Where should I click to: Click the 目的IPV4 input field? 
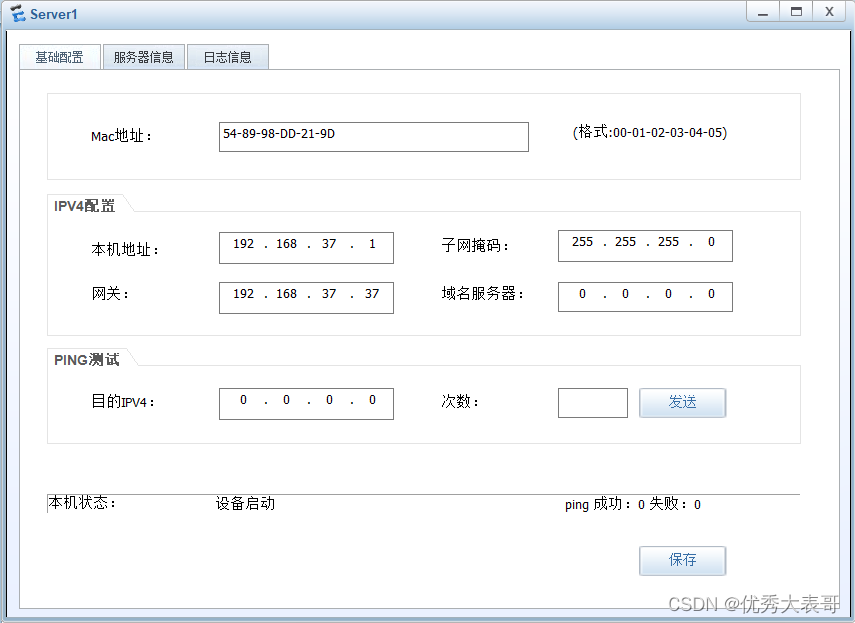tap(306, 404)
